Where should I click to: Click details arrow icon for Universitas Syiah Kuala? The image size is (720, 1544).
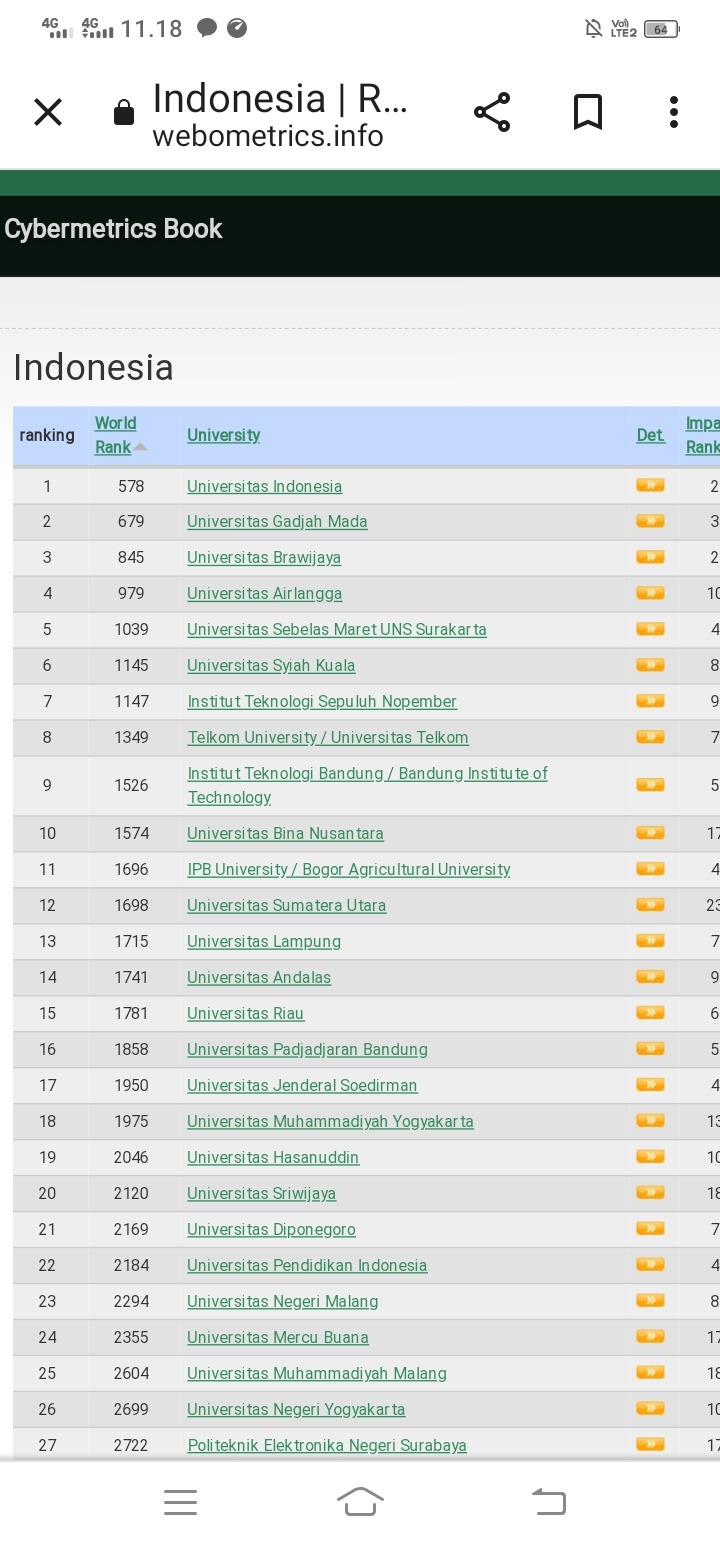650,664
